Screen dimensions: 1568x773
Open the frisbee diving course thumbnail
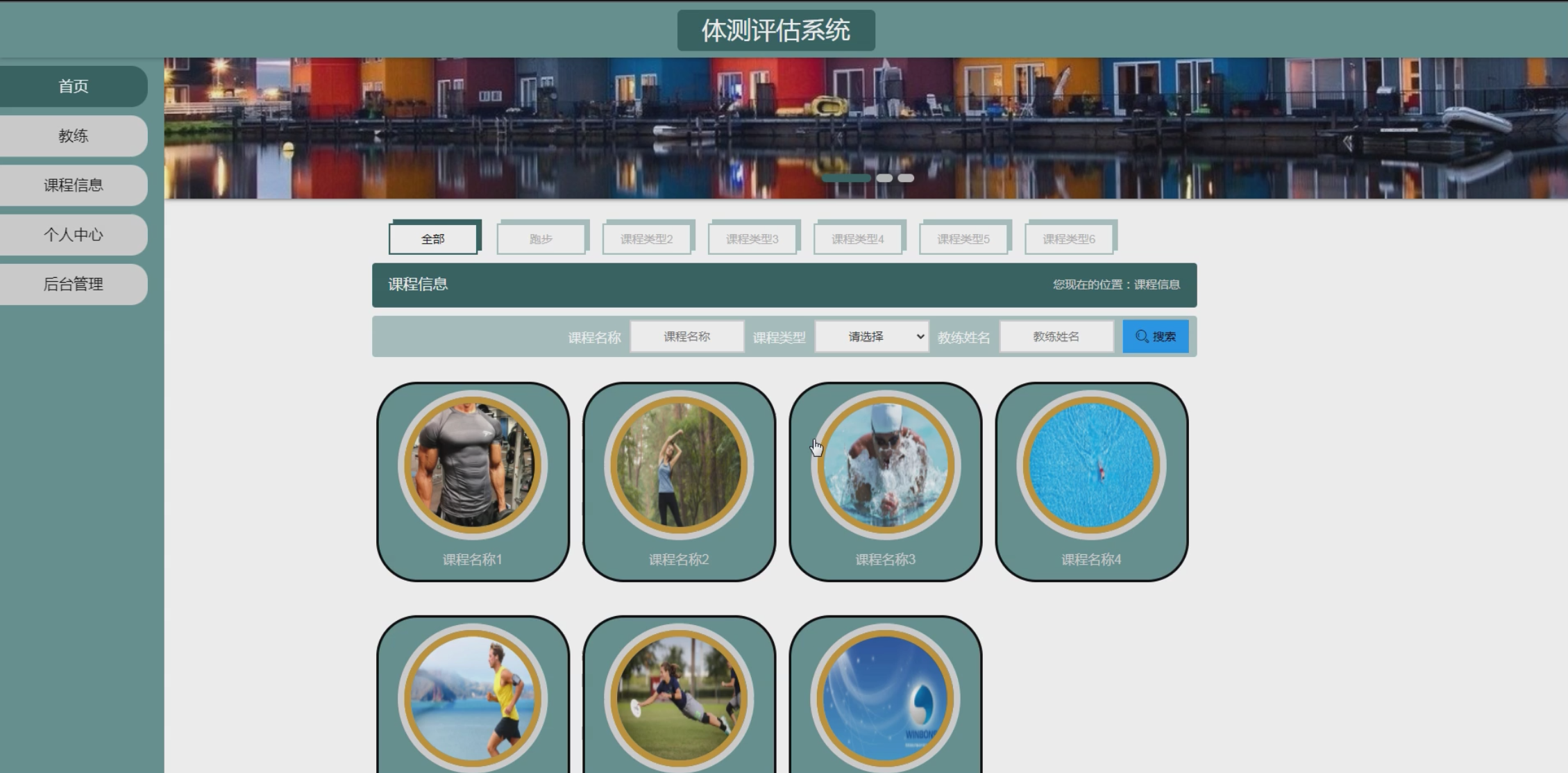click(679, 698)
